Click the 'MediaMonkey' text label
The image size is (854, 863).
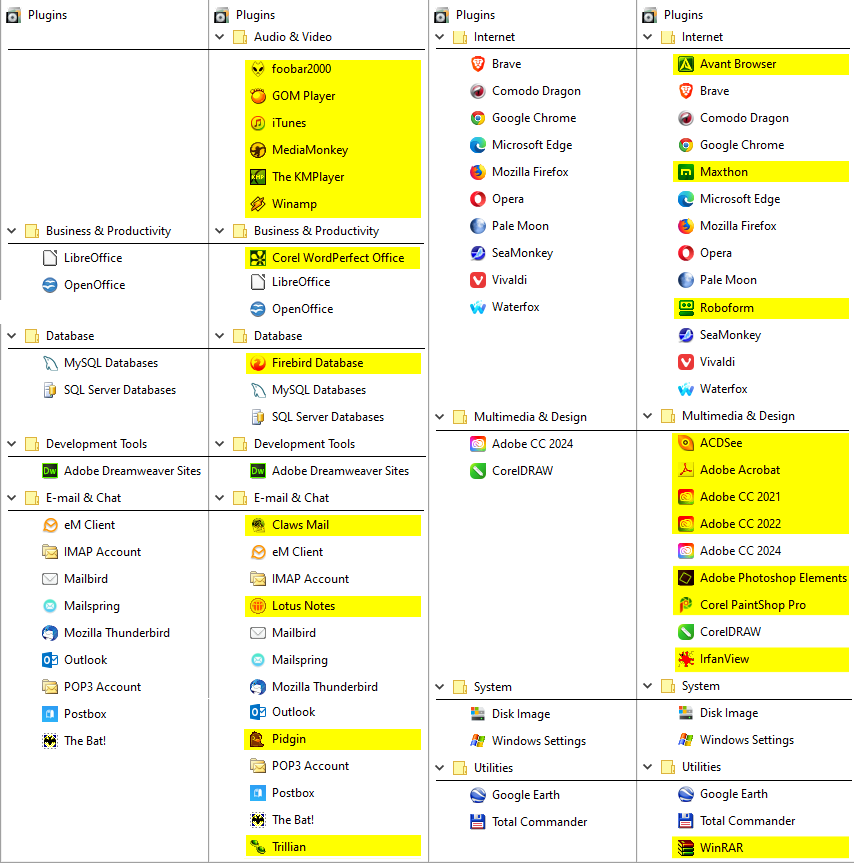(310, 150)
